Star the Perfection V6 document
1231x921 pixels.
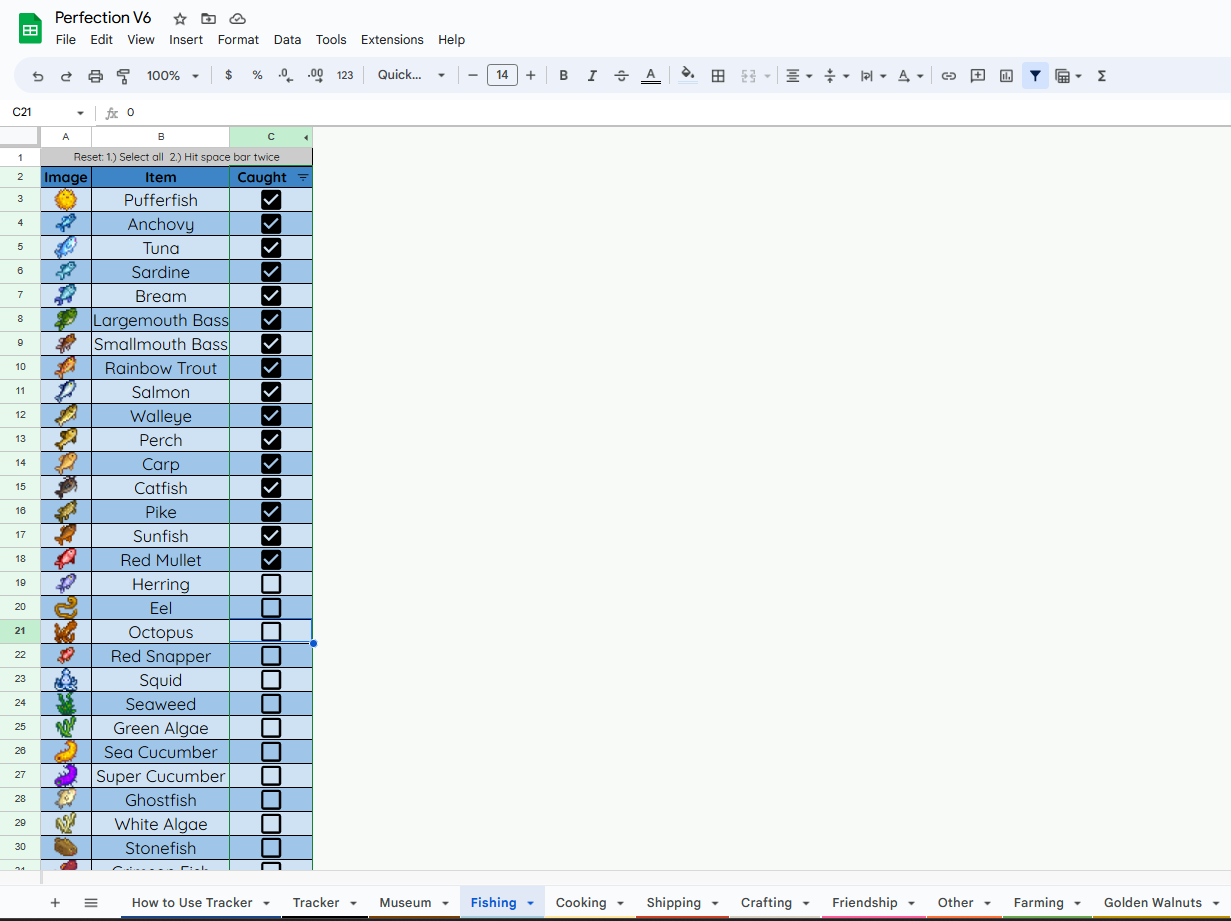[180, 18]
